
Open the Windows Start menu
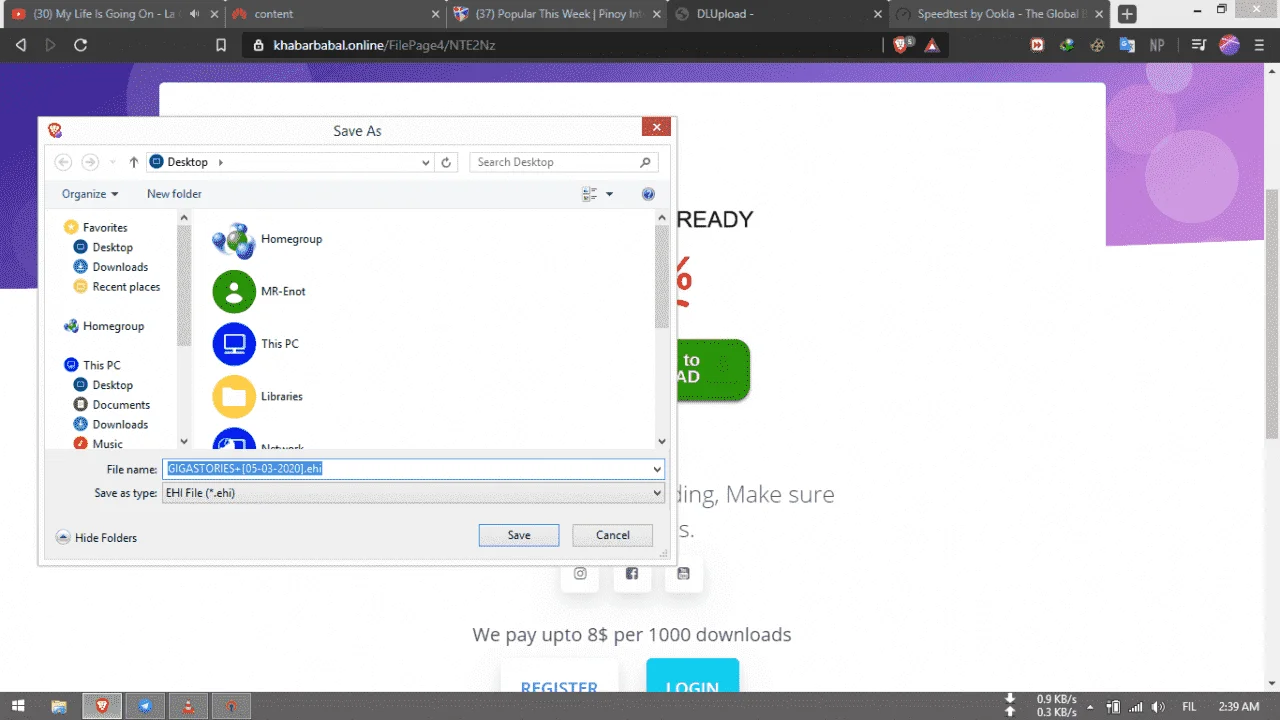pyautogui.click(x=18, y=706)
